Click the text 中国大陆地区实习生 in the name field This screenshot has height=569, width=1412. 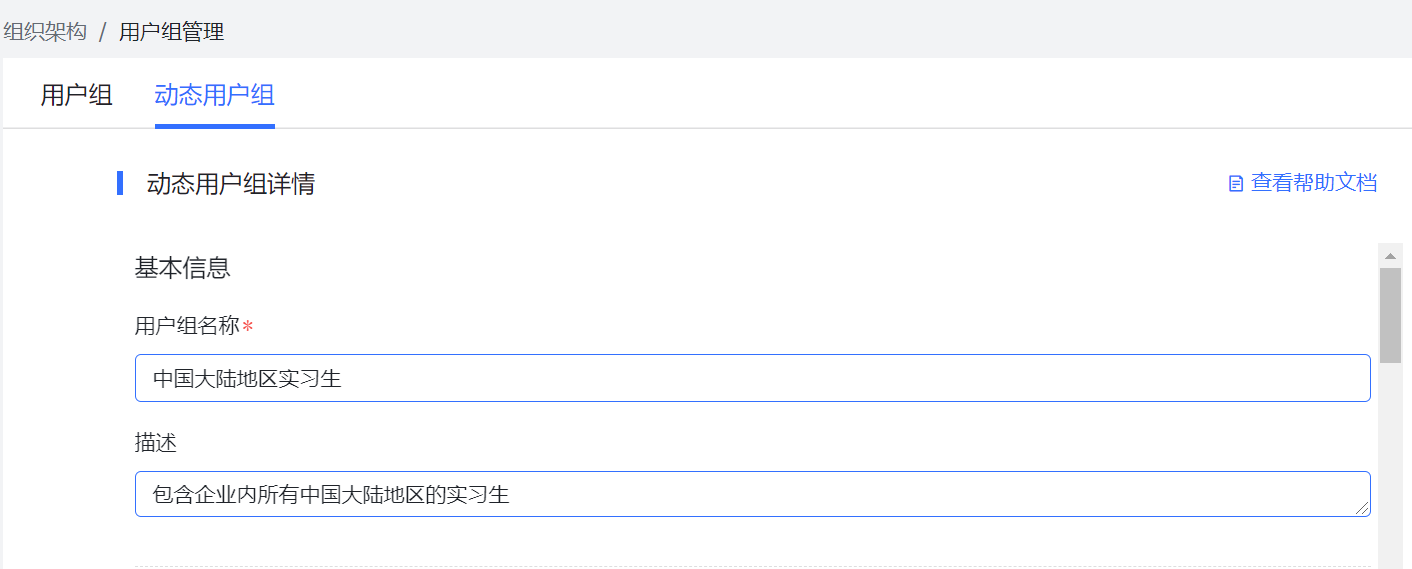click(247, 379)
